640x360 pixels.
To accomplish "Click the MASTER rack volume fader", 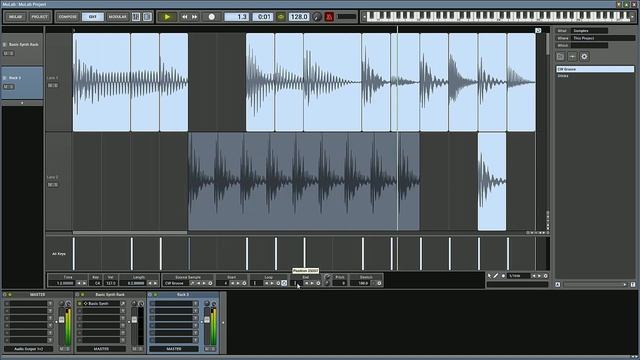I will click(x=62, y=320).
